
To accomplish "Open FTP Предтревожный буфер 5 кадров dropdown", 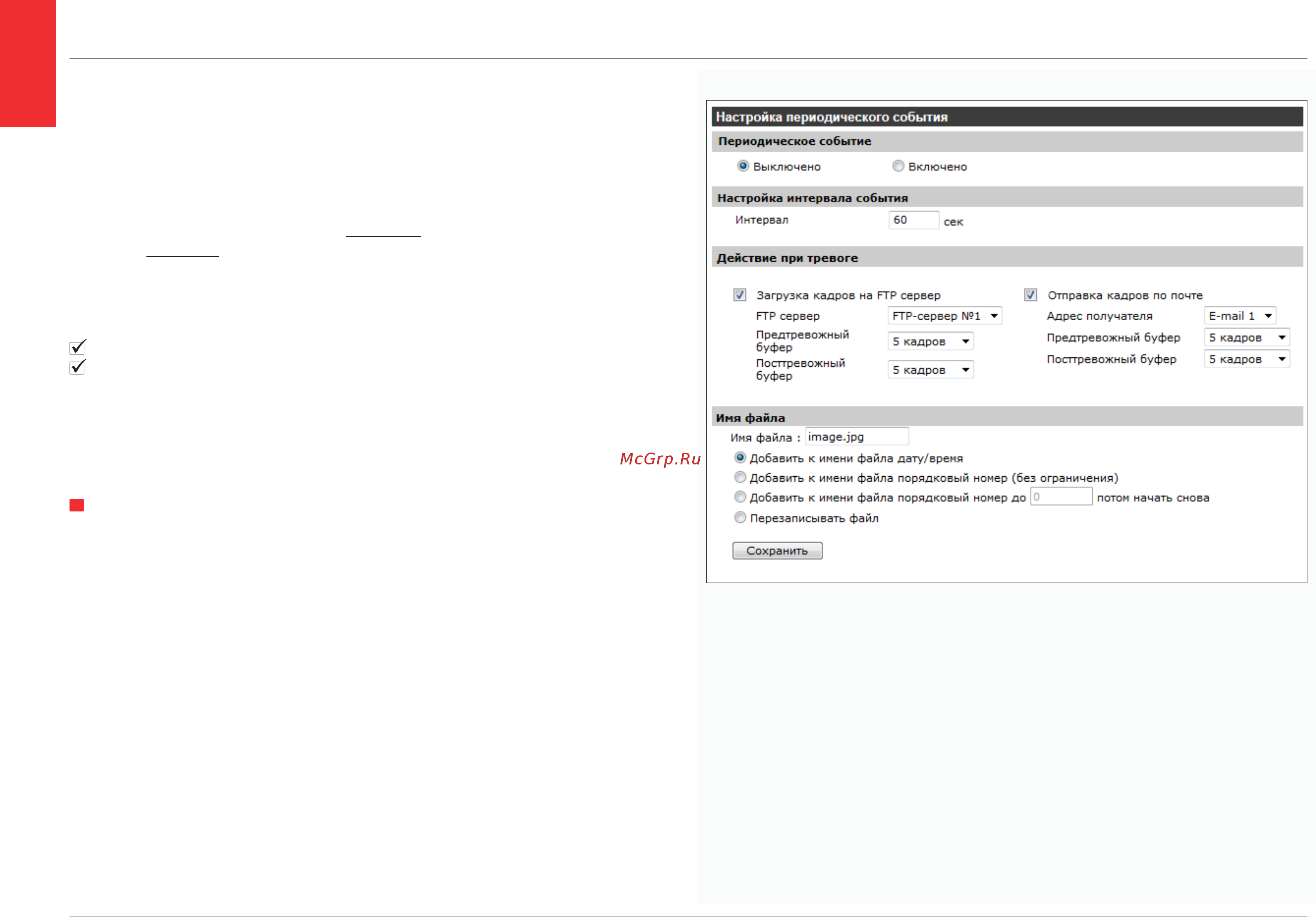I will 930,342.
